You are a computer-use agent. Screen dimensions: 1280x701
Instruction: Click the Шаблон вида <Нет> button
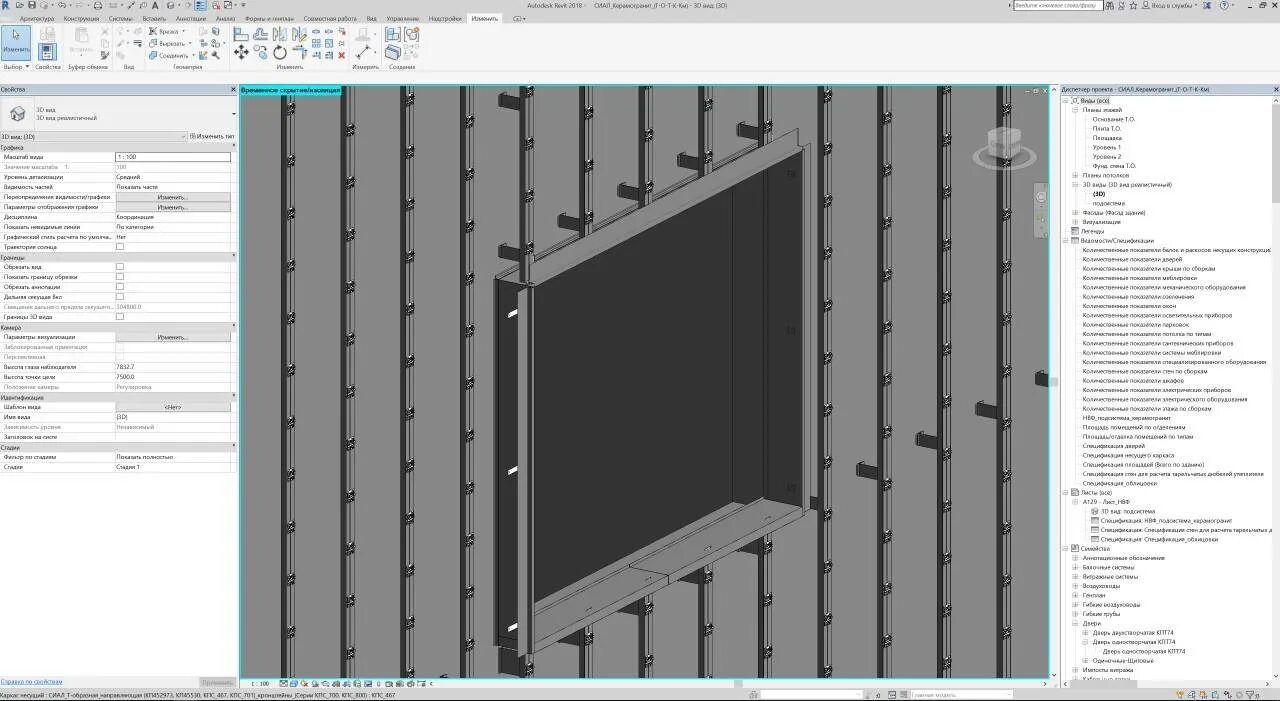point(173,407)
